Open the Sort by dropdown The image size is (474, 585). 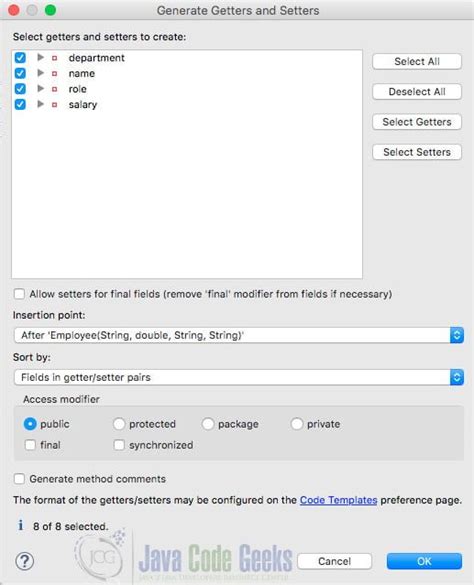click(x=239, y=377)
